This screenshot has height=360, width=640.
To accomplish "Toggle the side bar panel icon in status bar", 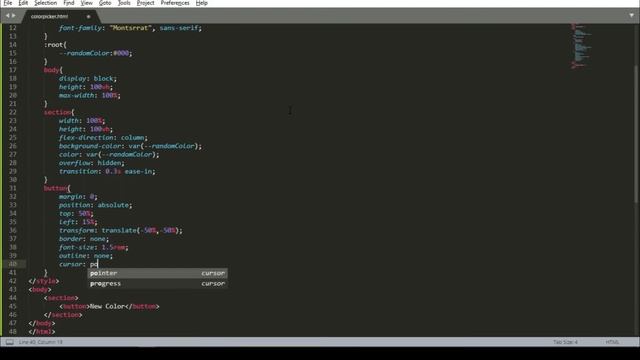I will coord(9,342).
